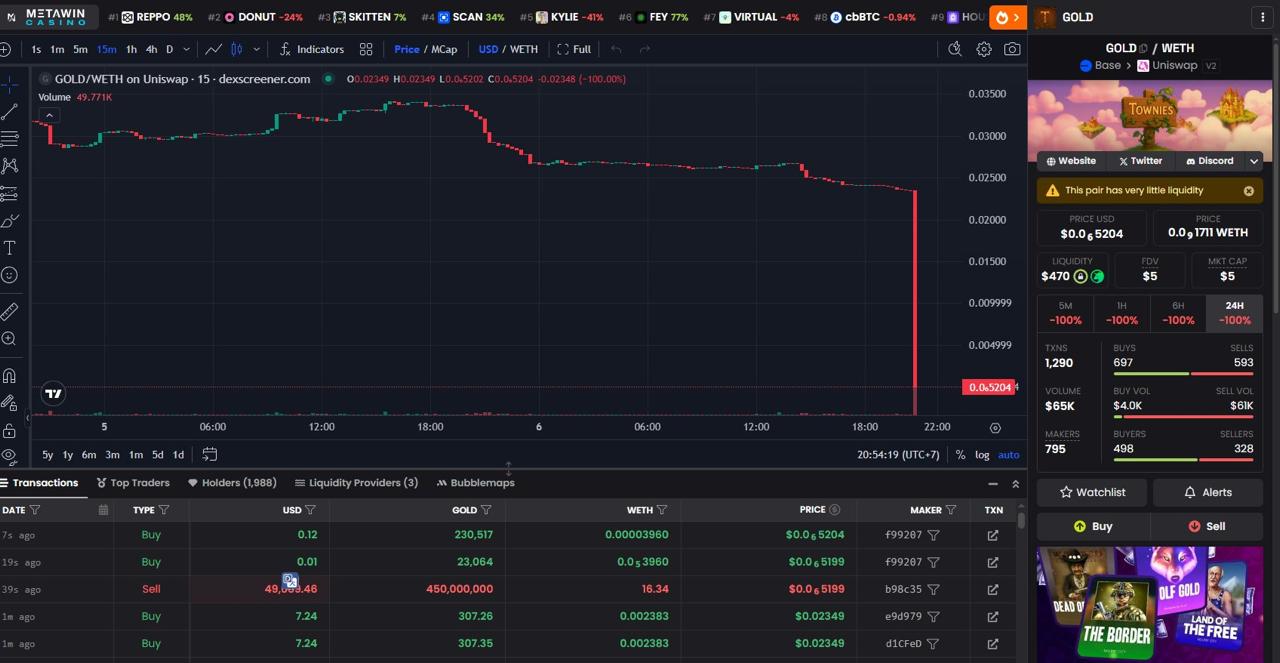1280x663 pixels.
Task: Take a chart snapshot with camera icon
Action: tap(1012, 49)
